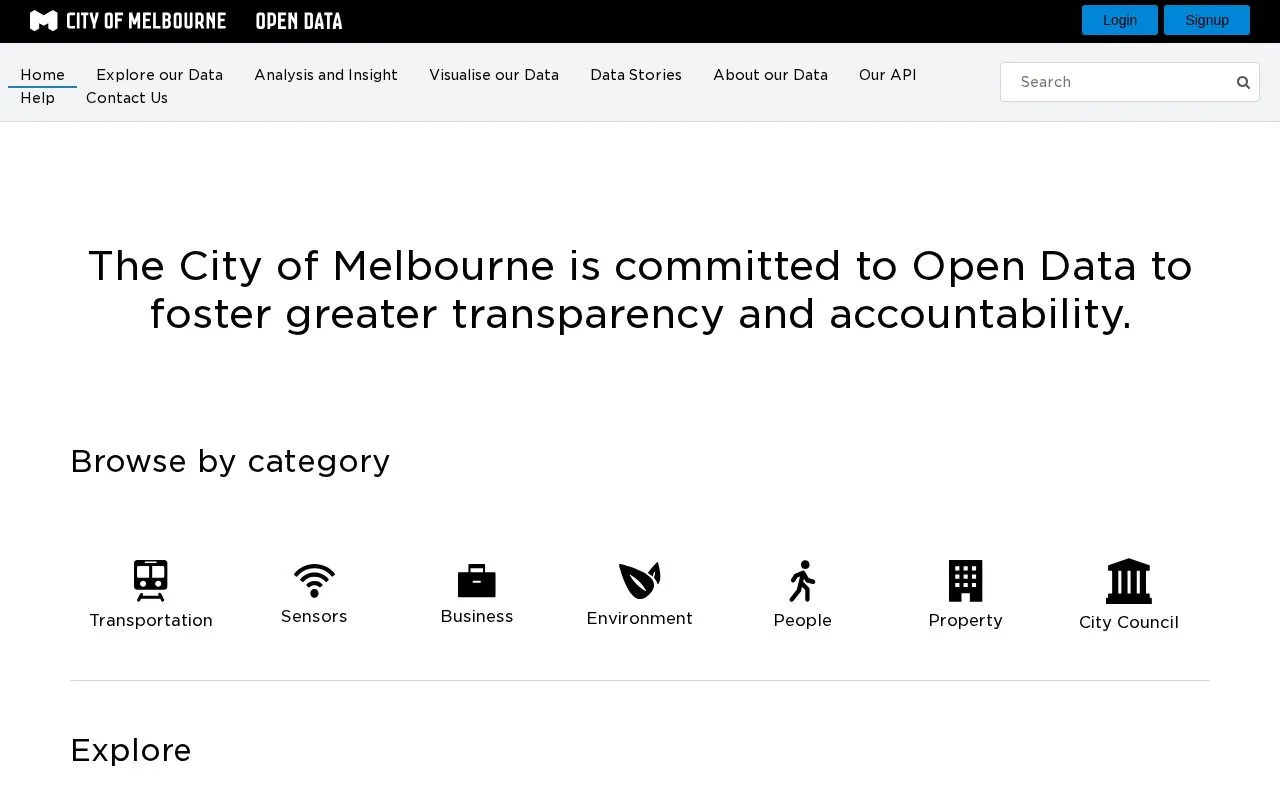Click the "Browse by category" heading
The height and width of the screenshot is (800, 1280).
click(x=230, y=462)
